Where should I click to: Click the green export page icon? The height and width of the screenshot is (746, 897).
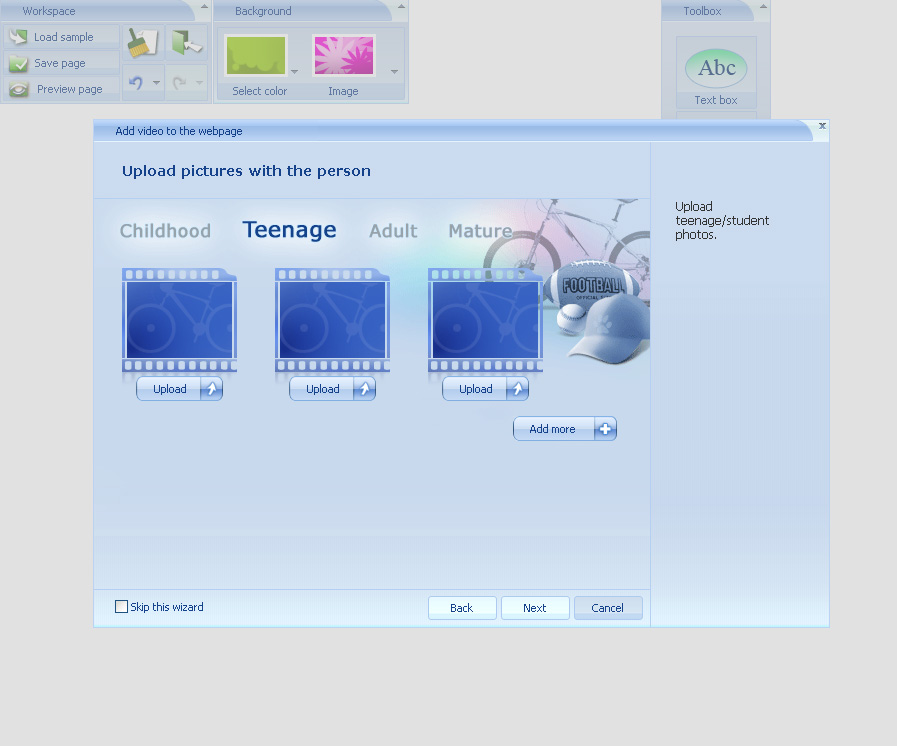[x=186, y=42]
